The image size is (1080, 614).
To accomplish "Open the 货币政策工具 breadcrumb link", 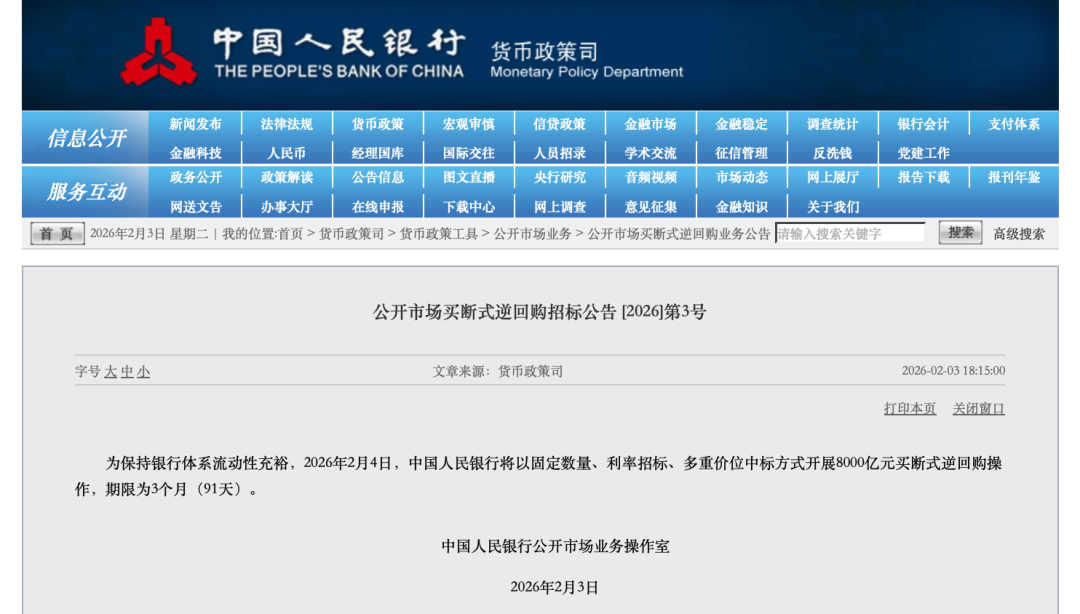I will pyautogui.click(x=439, y=234).
